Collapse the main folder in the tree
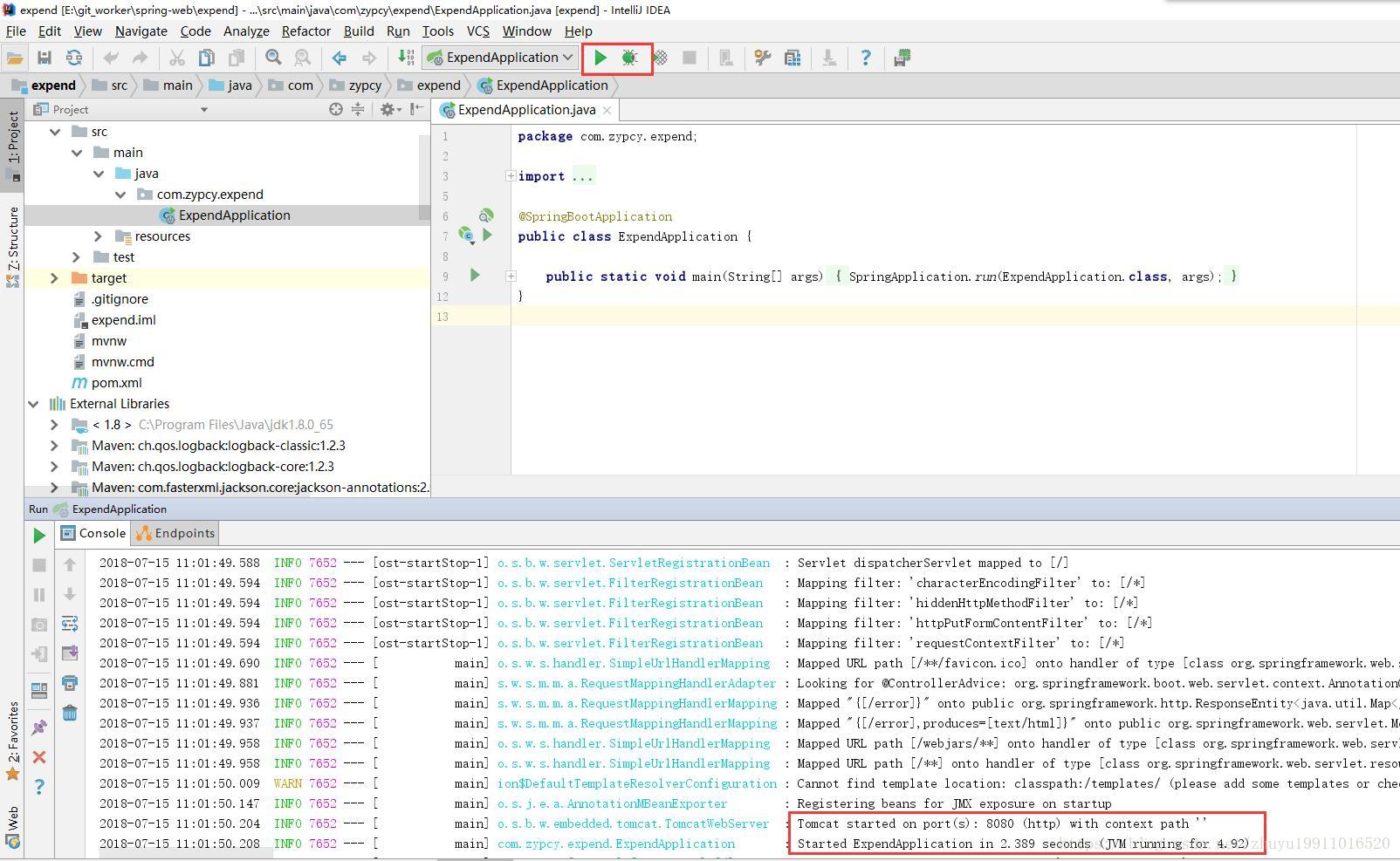 tap(77, 153)
